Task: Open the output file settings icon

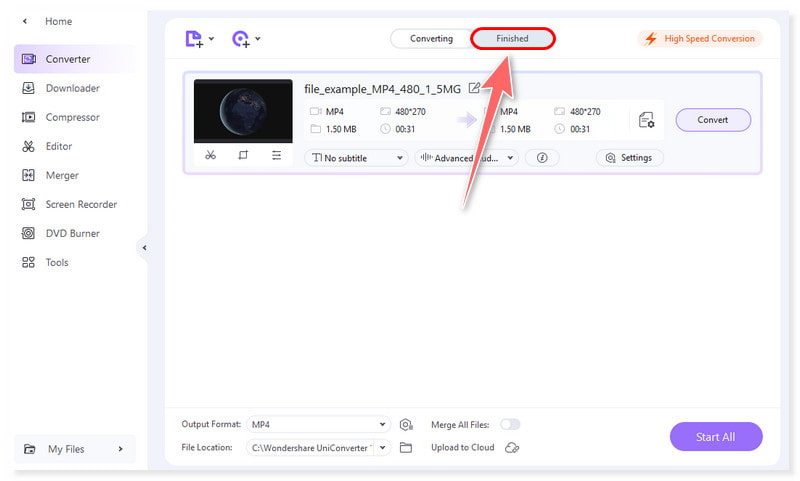Action: (x=647, y=120)
